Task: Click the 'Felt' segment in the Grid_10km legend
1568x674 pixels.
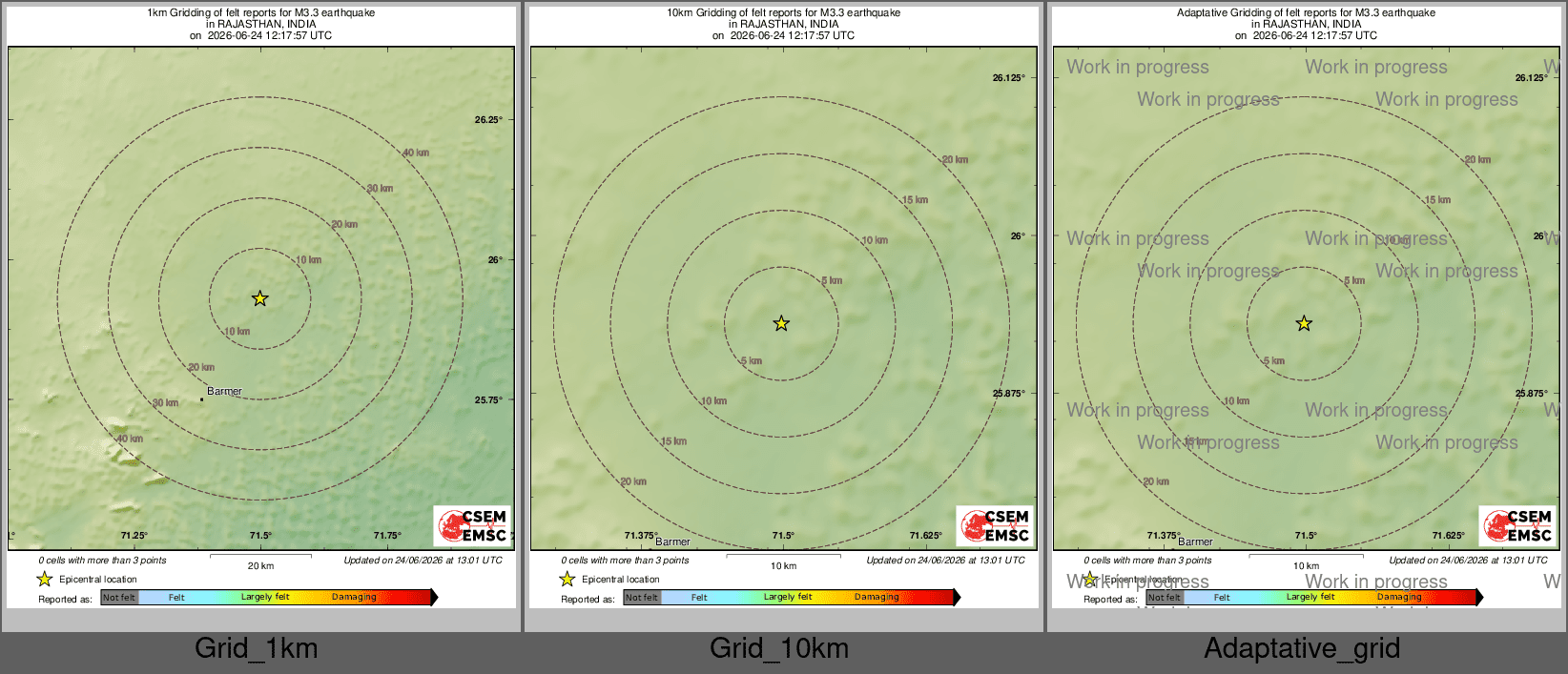Action: pos(699,597)
